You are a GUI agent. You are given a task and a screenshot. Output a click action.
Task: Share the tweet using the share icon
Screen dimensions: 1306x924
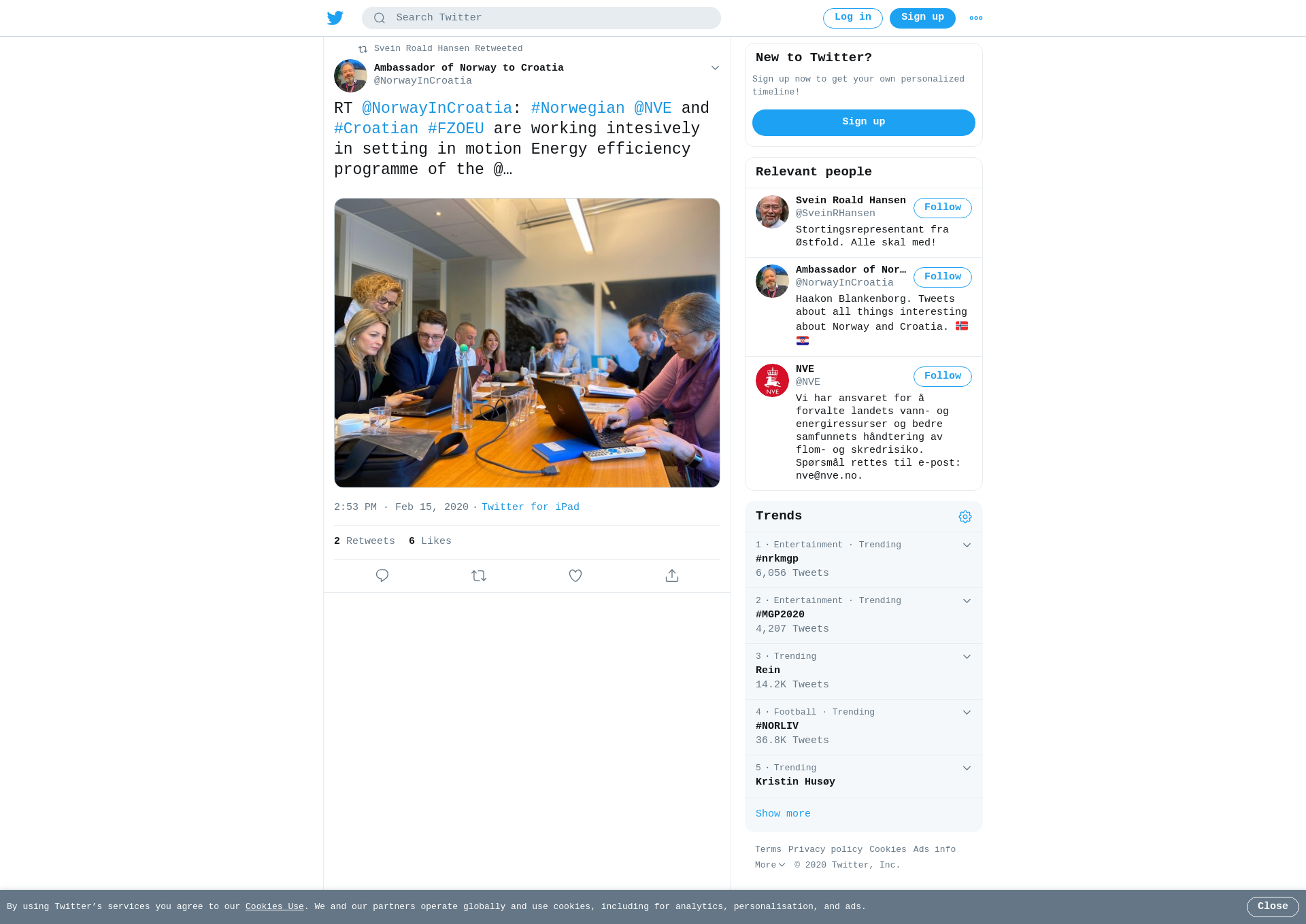point(672,576)
